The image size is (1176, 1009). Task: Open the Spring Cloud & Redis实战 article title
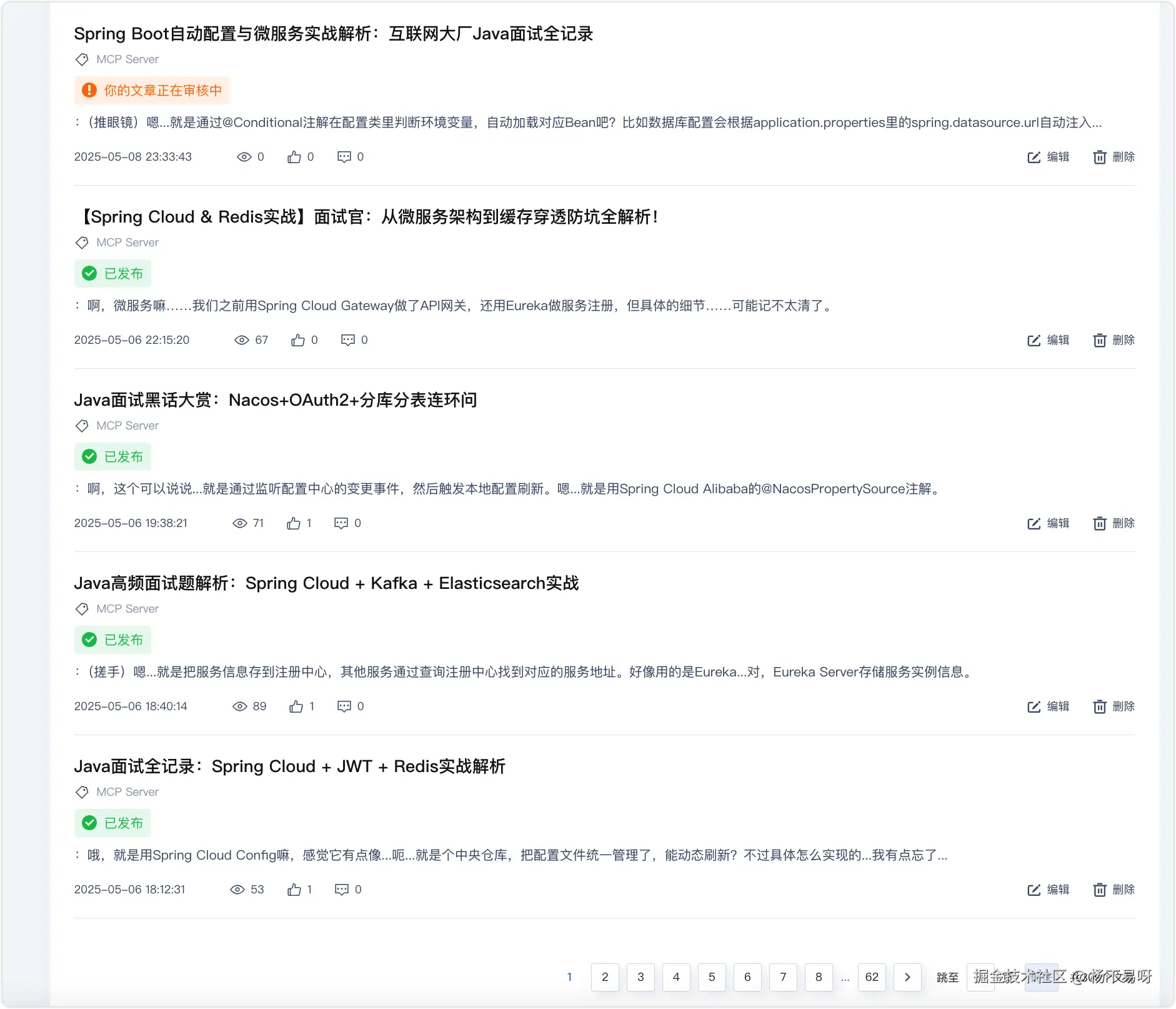(366, 217)
